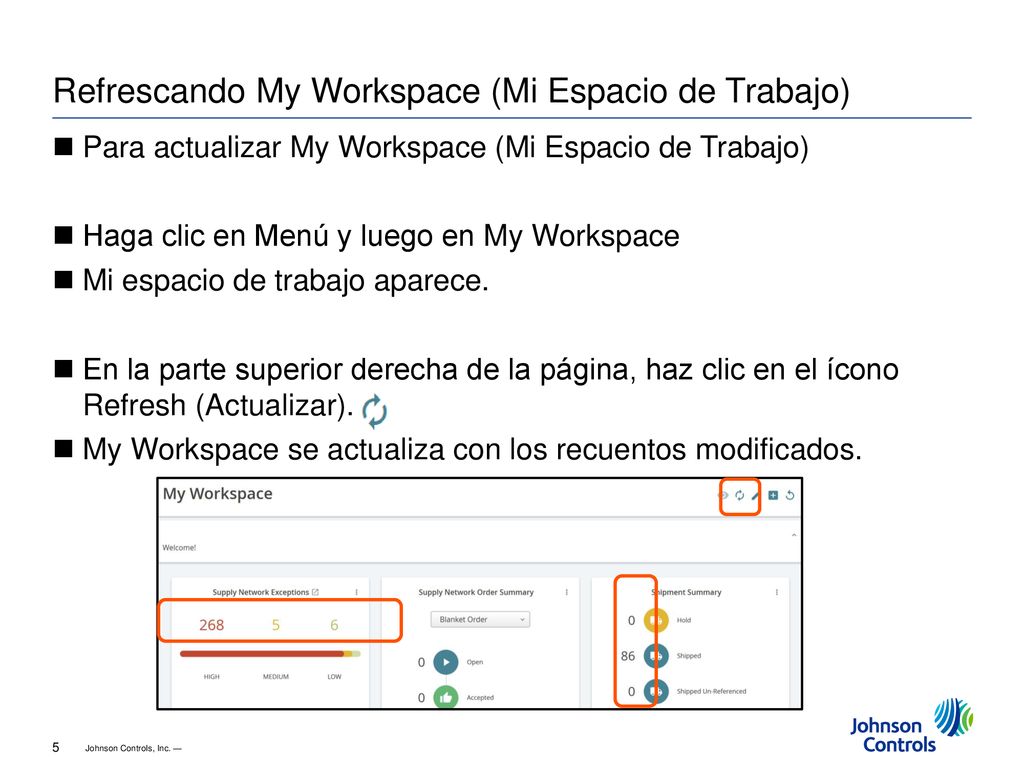Click the yellow Hold shipment truck icon
The height and width of the screenshot is (768, 1024).
pos(656,620)
